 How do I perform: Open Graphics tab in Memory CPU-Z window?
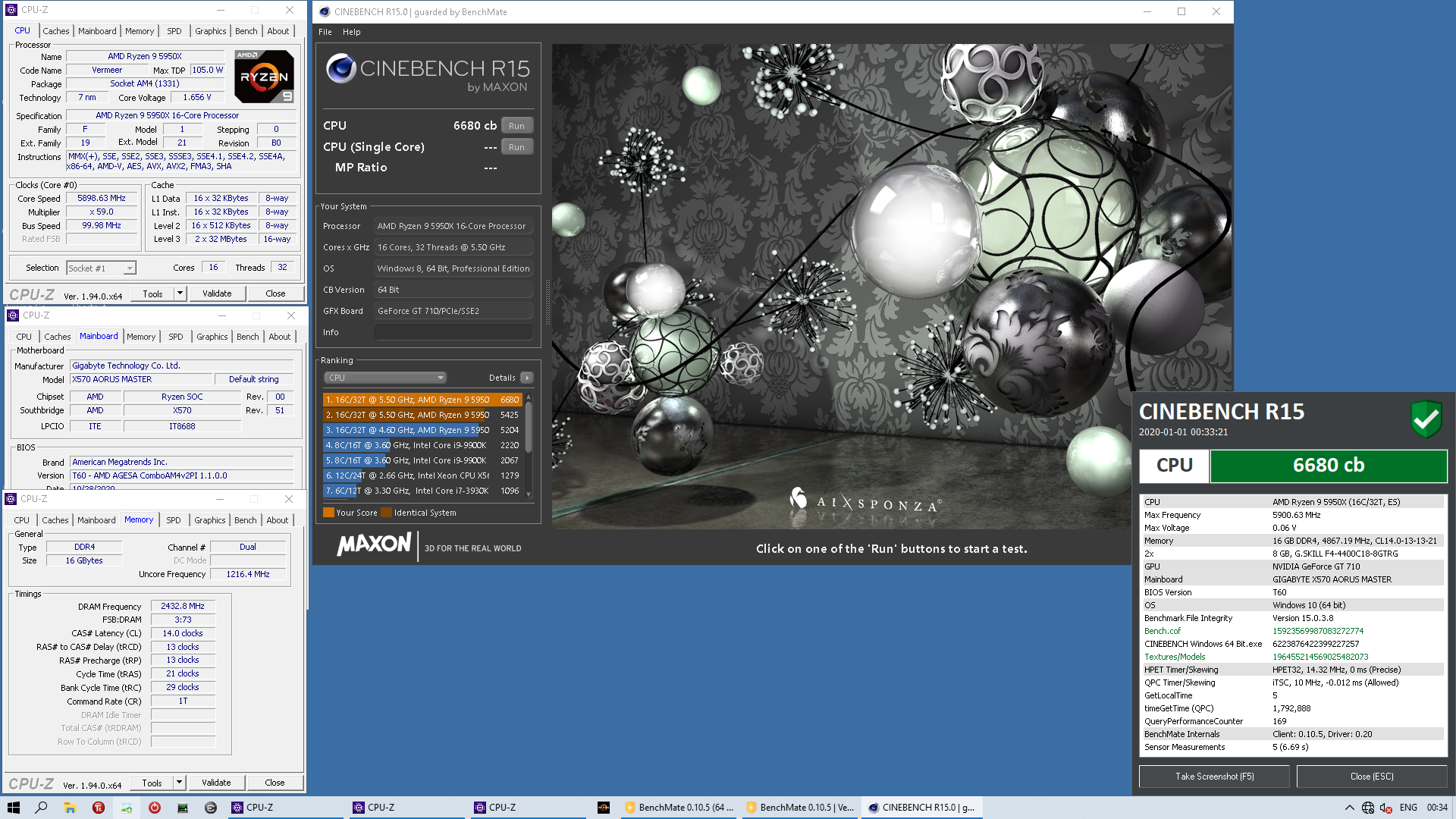pos(210,520)
